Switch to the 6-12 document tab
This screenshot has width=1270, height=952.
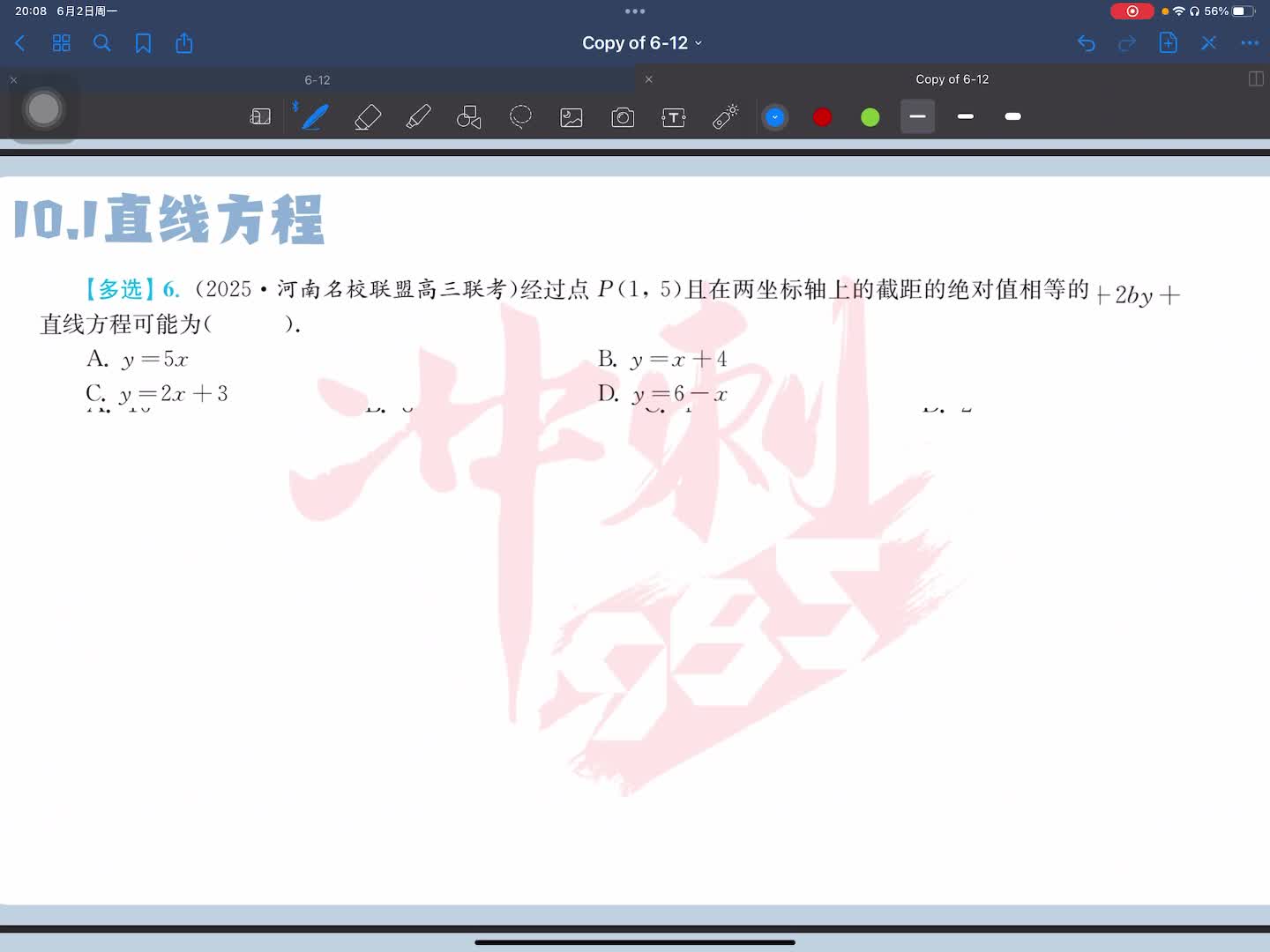317,80
